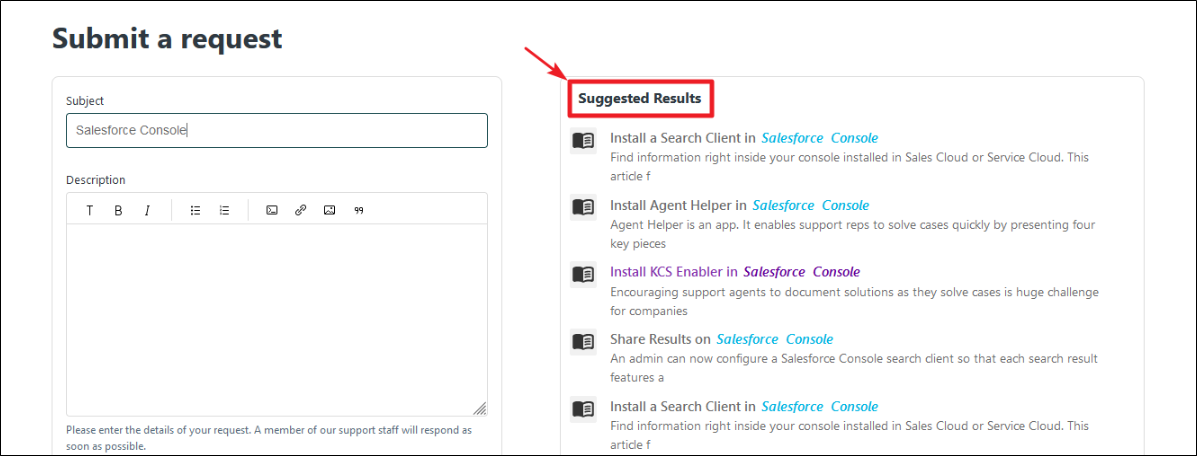Open the last Install a Search Client result
1197x456 pixels.
(743, 407)
